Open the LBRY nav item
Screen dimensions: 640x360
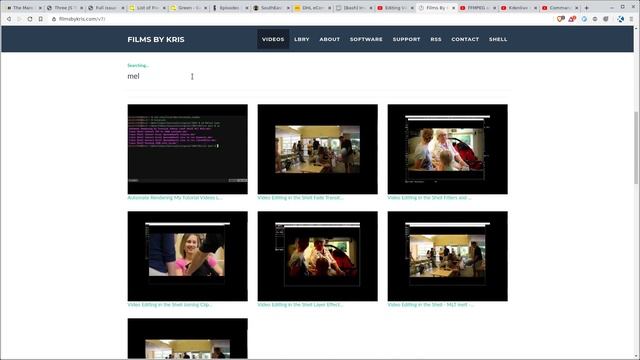pos(302,39)
